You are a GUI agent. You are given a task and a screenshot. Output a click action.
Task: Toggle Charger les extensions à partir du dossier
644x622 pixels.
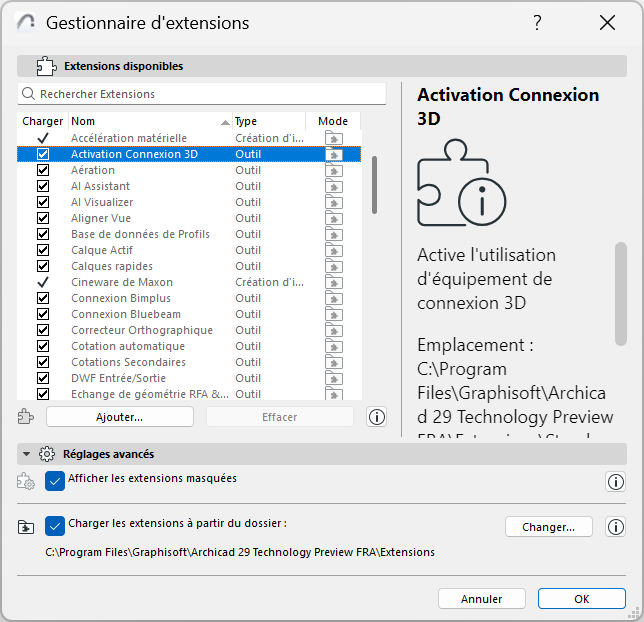pyautogui.click(x=56, y=525)
